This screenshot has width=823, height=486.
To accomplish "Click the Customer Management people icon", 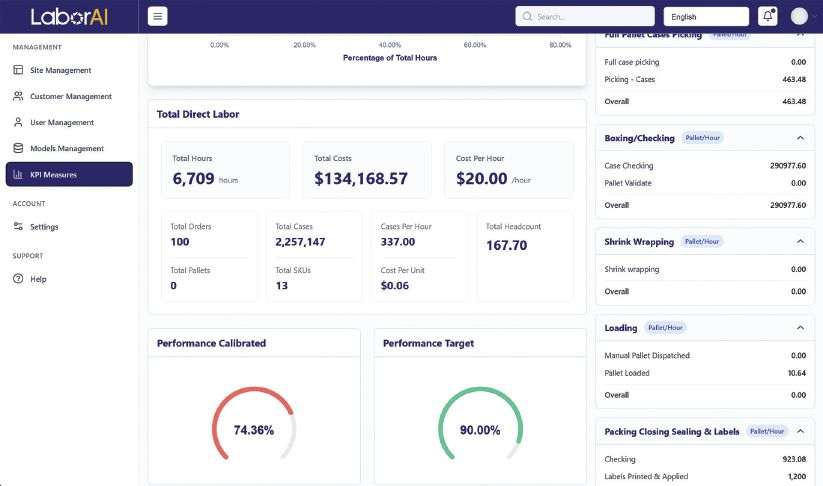I will 18,96.
